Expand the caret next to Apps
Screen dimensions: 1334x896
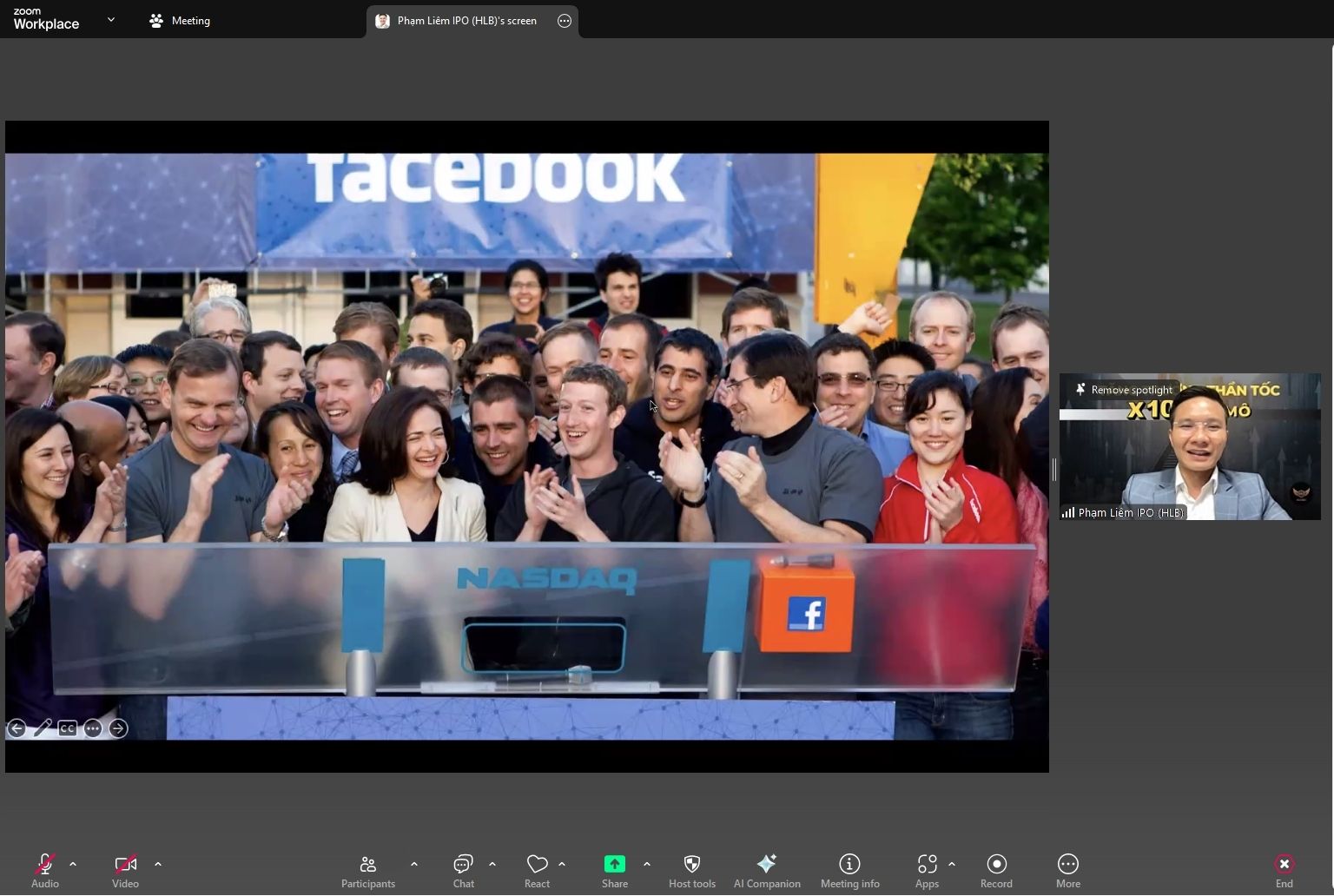[x=952, y=864]
